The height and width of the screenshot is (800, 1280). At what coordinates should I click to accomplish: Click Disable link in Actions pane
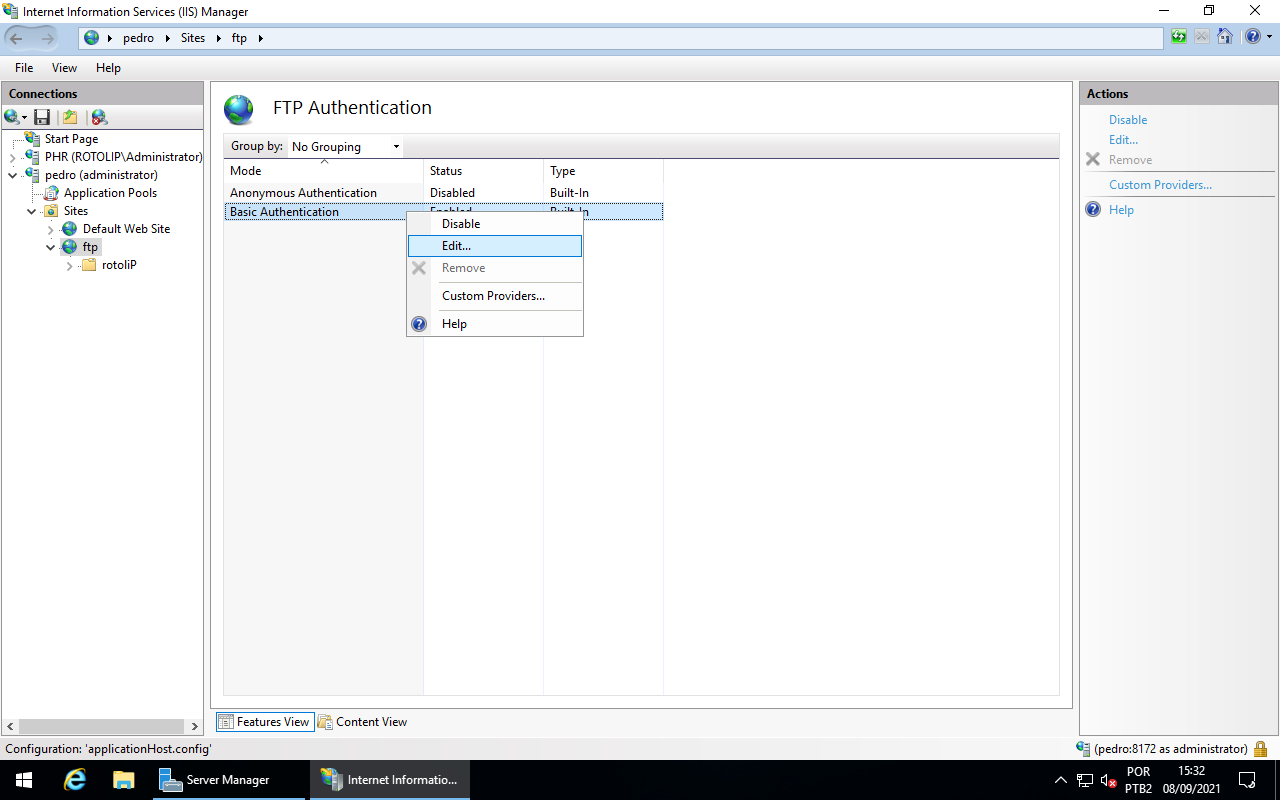[x=1127, y=120]
